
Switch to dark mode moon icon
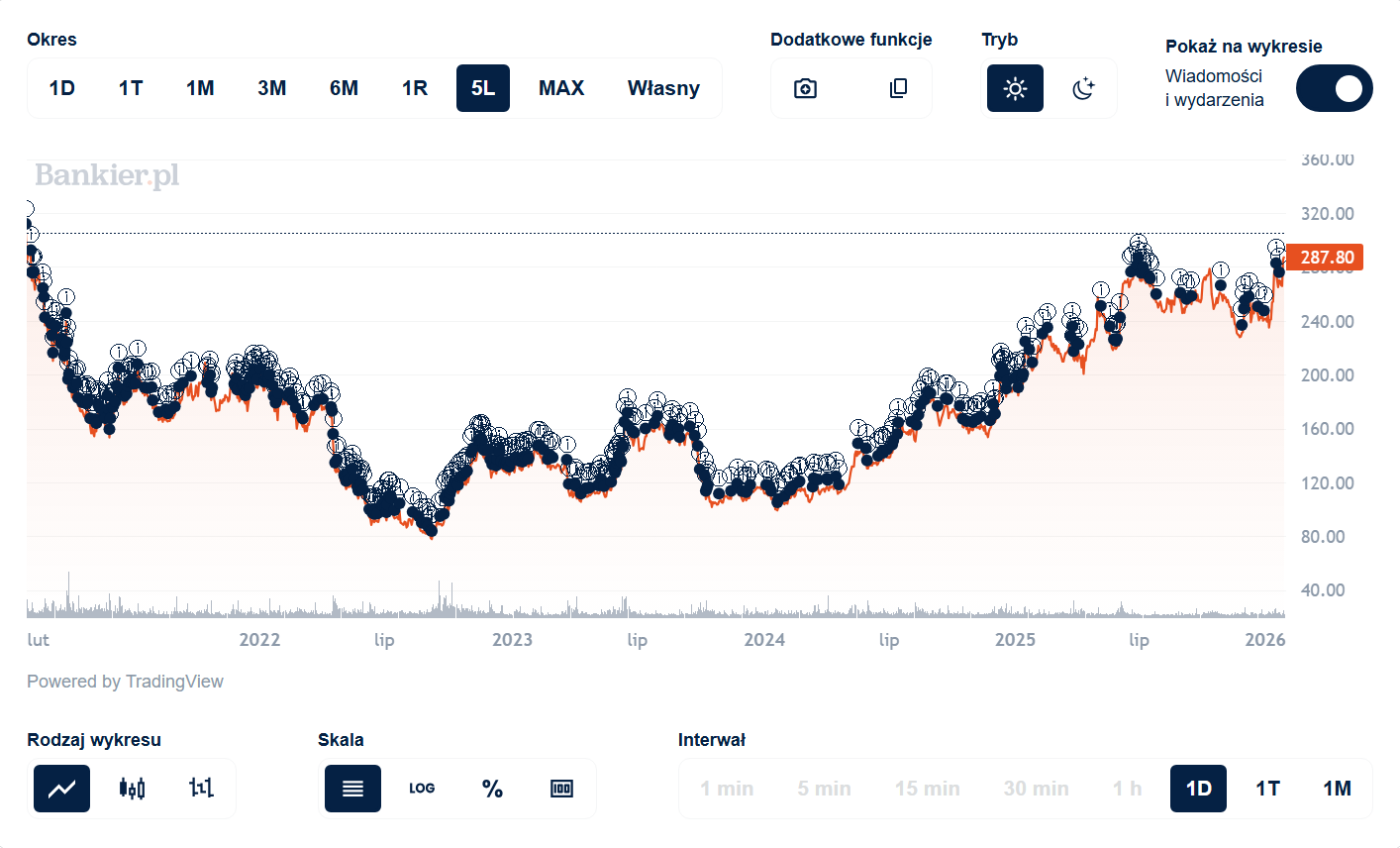tap(1083, 88)
